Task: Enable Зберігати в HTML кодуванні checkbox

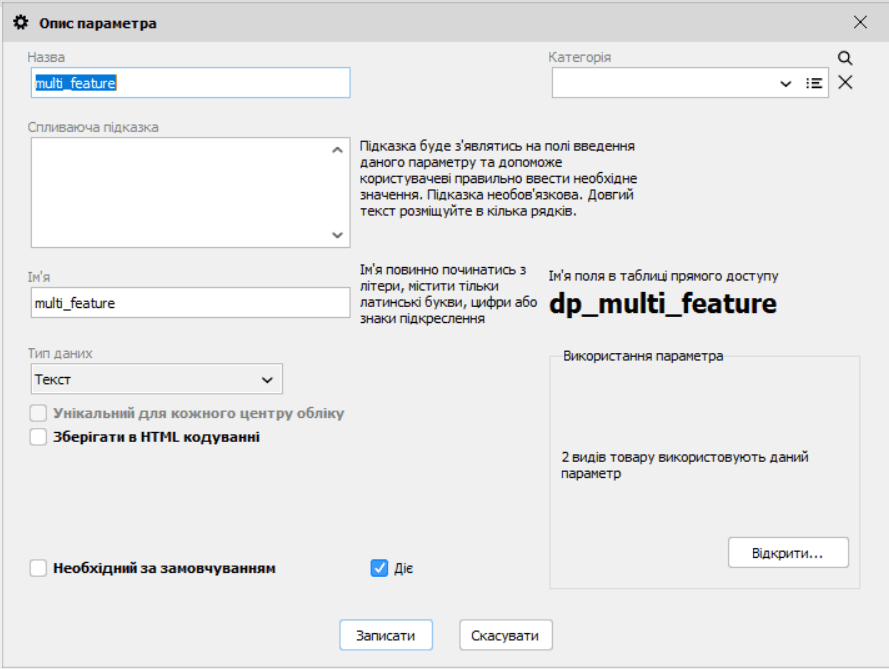Action: click(39, 437)
